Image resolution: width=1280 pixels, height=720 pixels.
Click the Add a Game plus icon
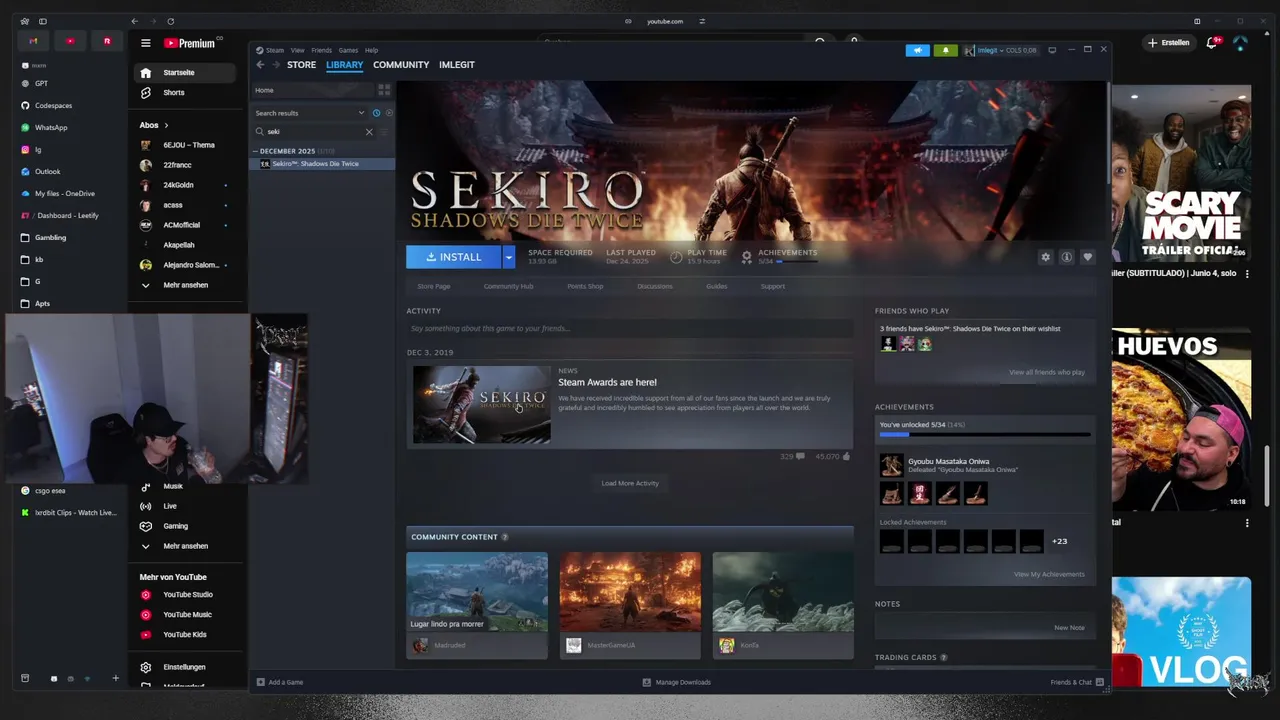261,682
